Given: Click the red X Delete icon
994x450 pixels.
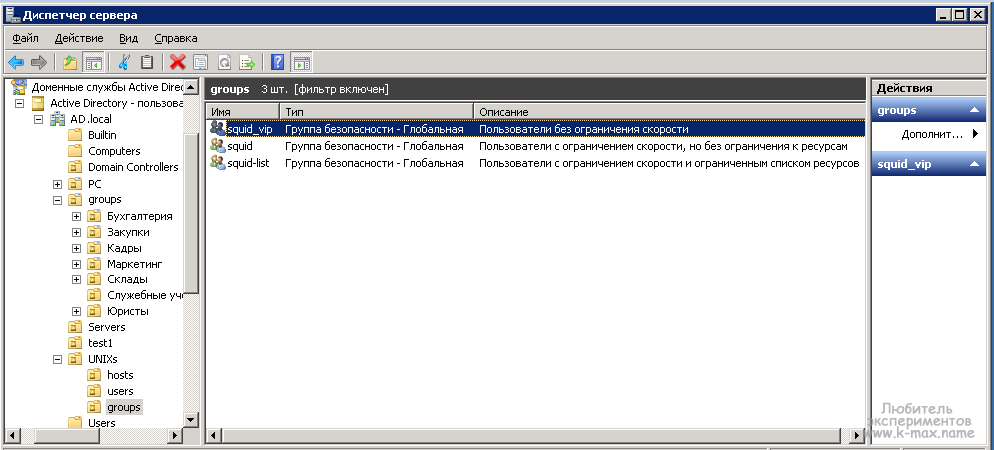Looking at the screenshot, I should tap(178, 62).
